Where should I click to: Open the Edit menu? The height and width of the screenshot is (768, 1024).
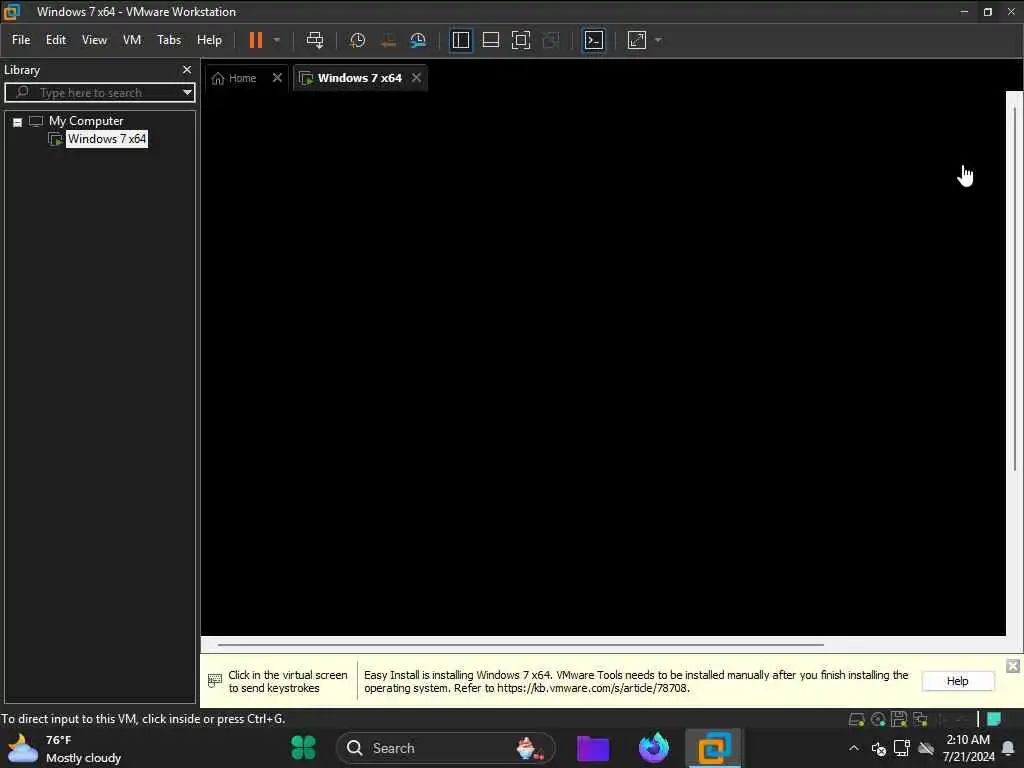[x=56, y=40]
